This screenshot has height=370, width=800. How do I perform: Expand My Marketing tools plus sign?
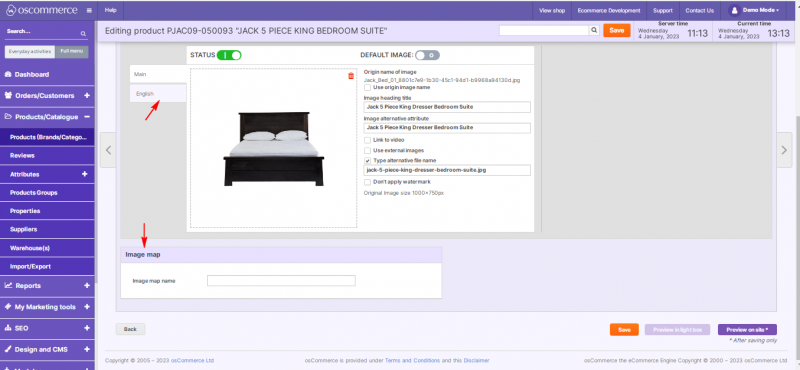tap(87, 307)
